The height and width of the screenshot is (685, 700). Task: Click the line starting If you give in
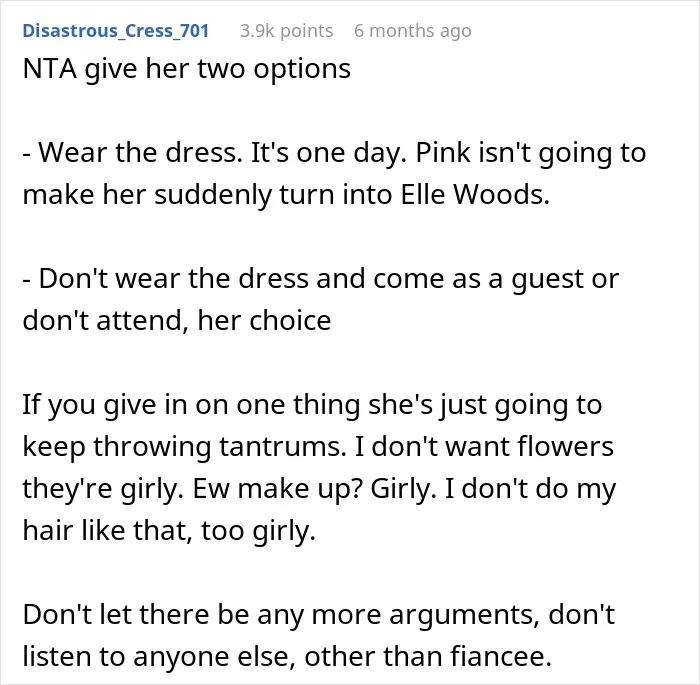(x=312, y=405)
